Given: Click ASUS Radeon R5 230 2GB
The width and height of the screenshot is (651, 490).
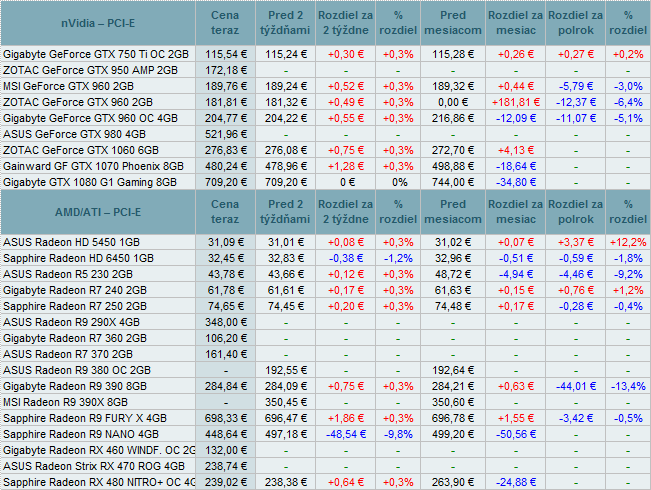Looking at the screenshot, I should click(68, 274).
